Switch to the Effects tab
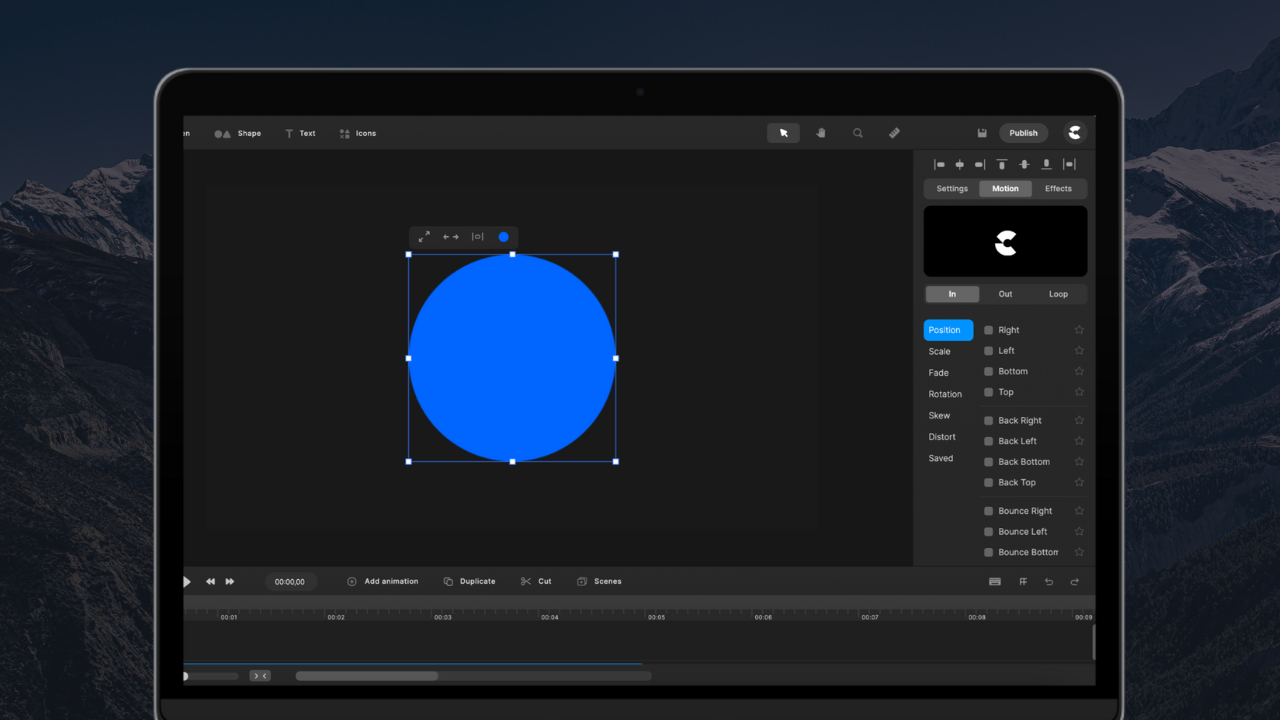Viewport: 1280px width, 720px height. point(1059,189)
